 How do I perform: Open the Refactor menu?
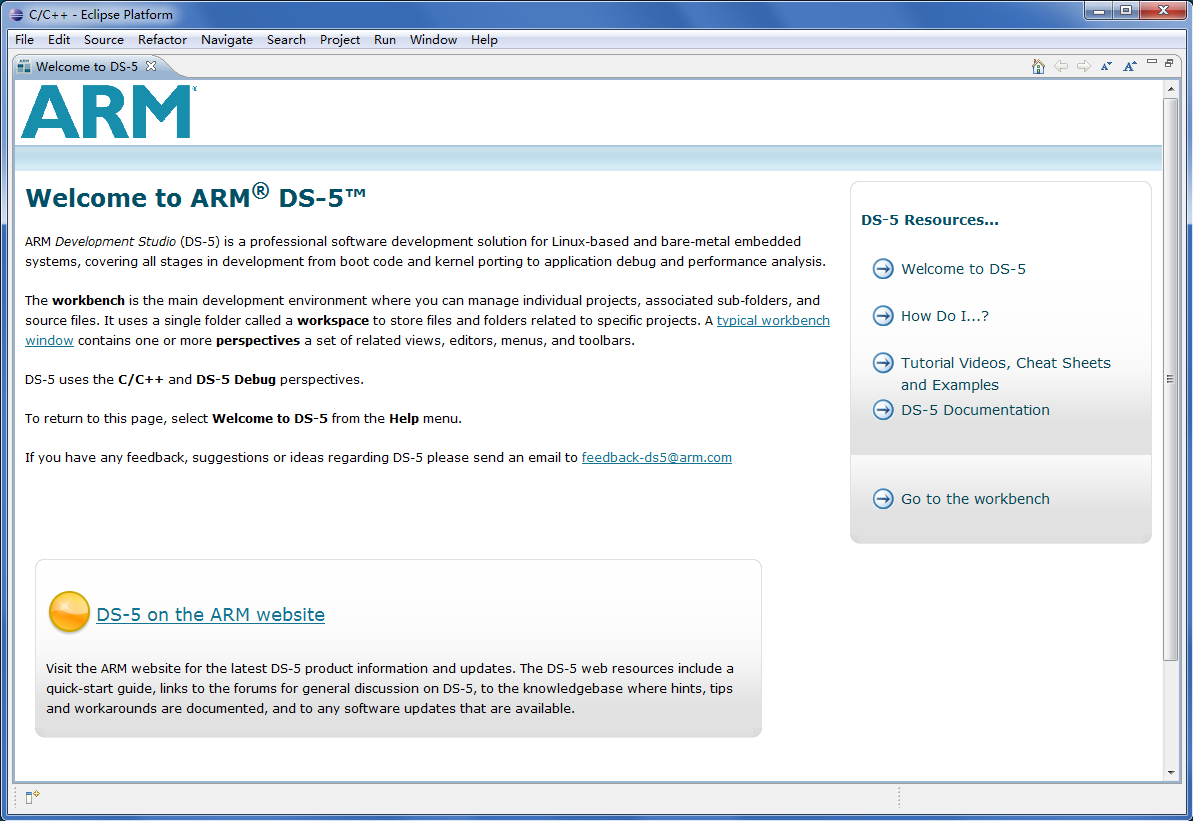coord(162,40)
